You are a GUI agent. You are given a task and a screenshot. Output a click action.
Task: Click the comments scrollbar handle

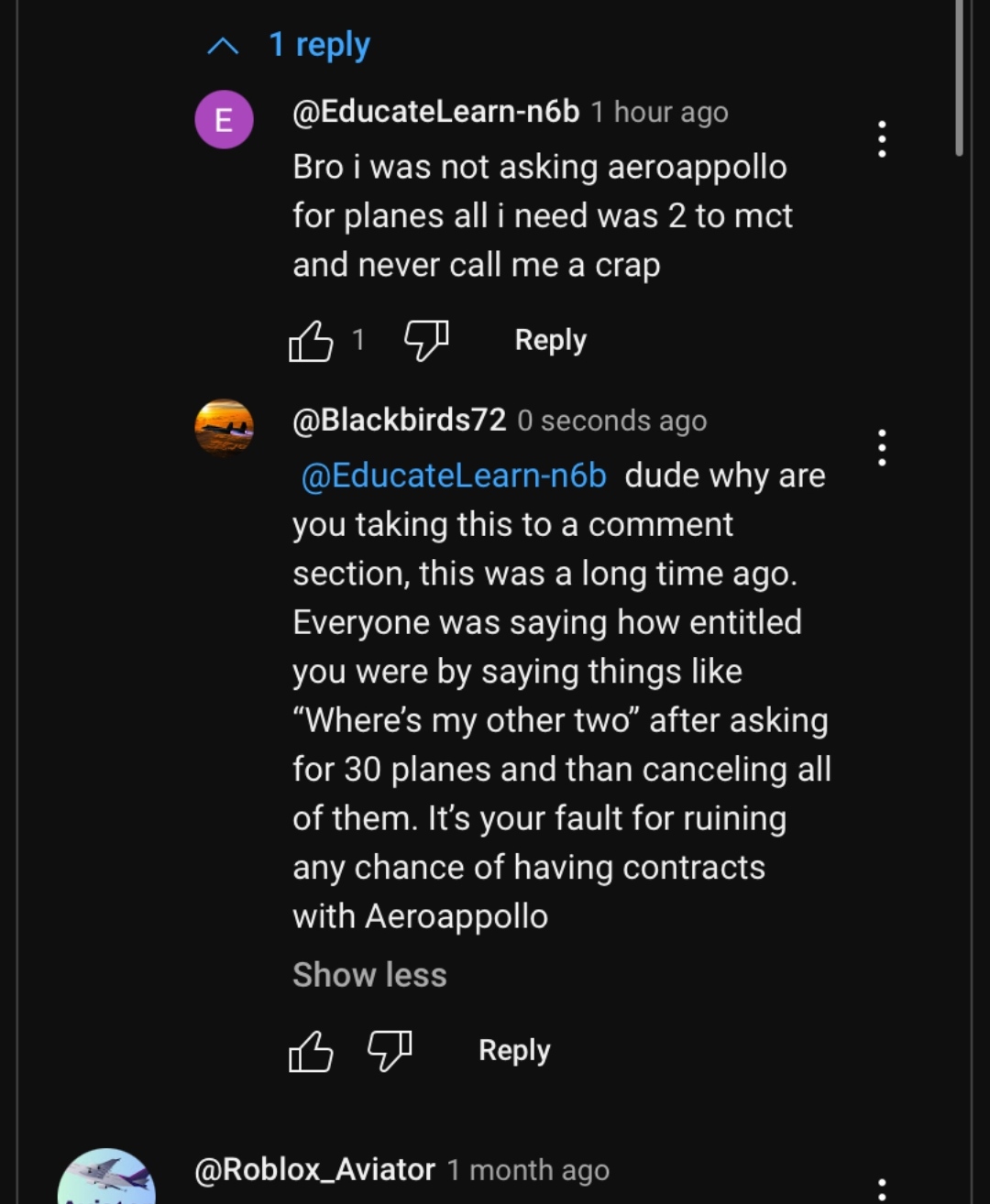959,78
